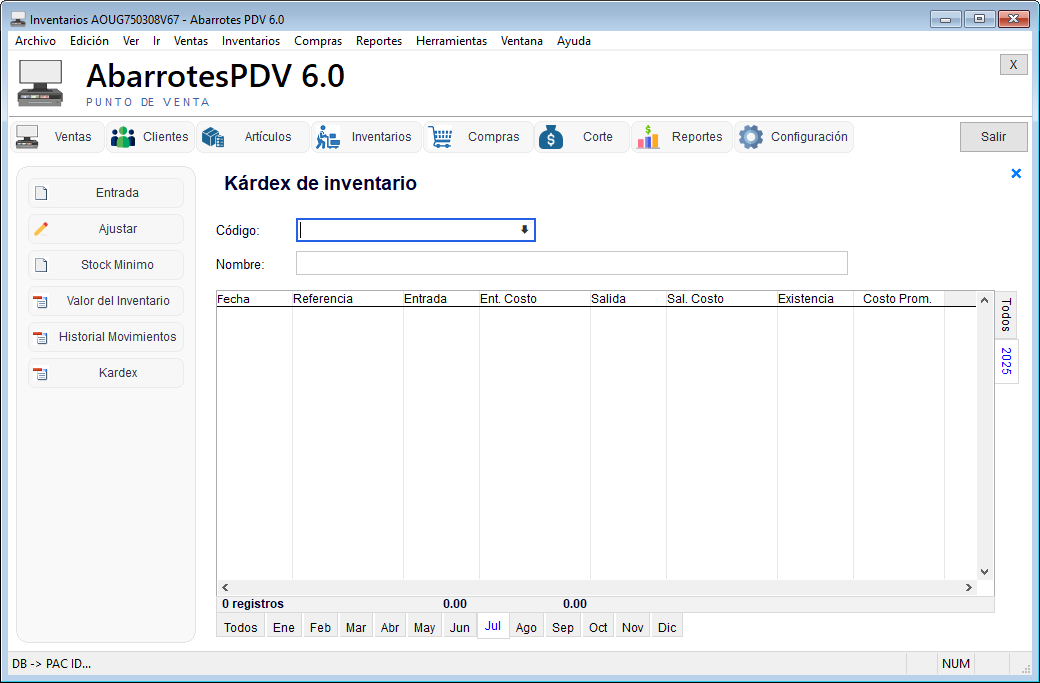Select the May month tab
This screenshot has height=683, width=1040.
pos(424,627)
